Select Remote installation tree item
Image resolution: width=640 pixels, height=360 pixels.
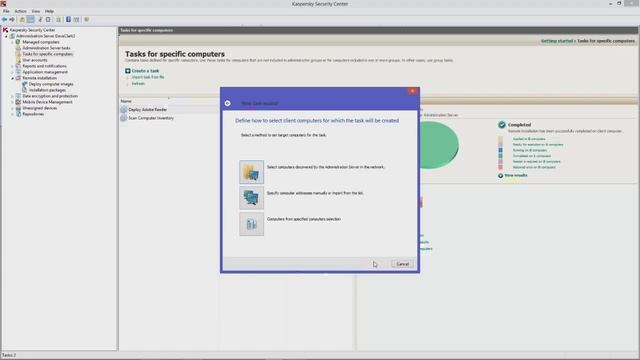coord(40,78)
